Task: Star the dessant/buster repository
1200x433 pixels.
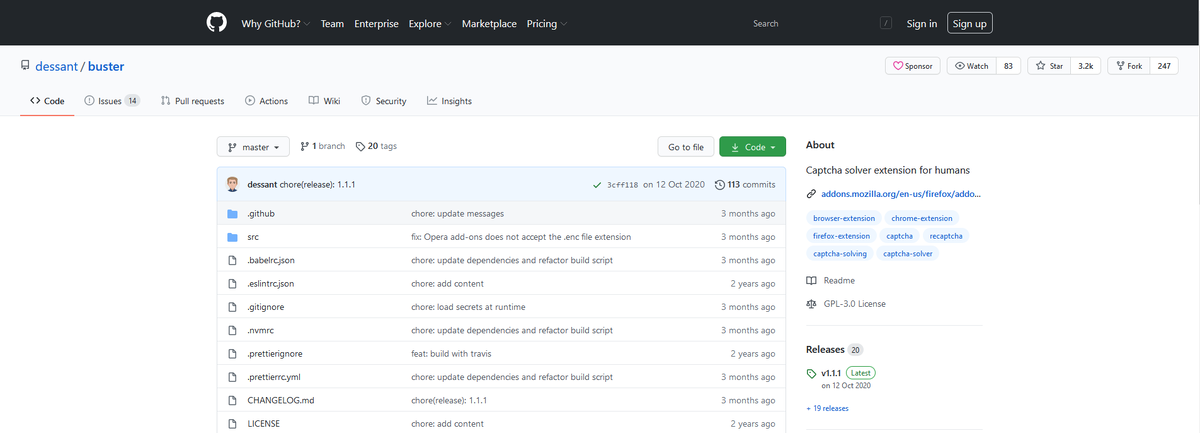Action: click(x=1049, y=66)
